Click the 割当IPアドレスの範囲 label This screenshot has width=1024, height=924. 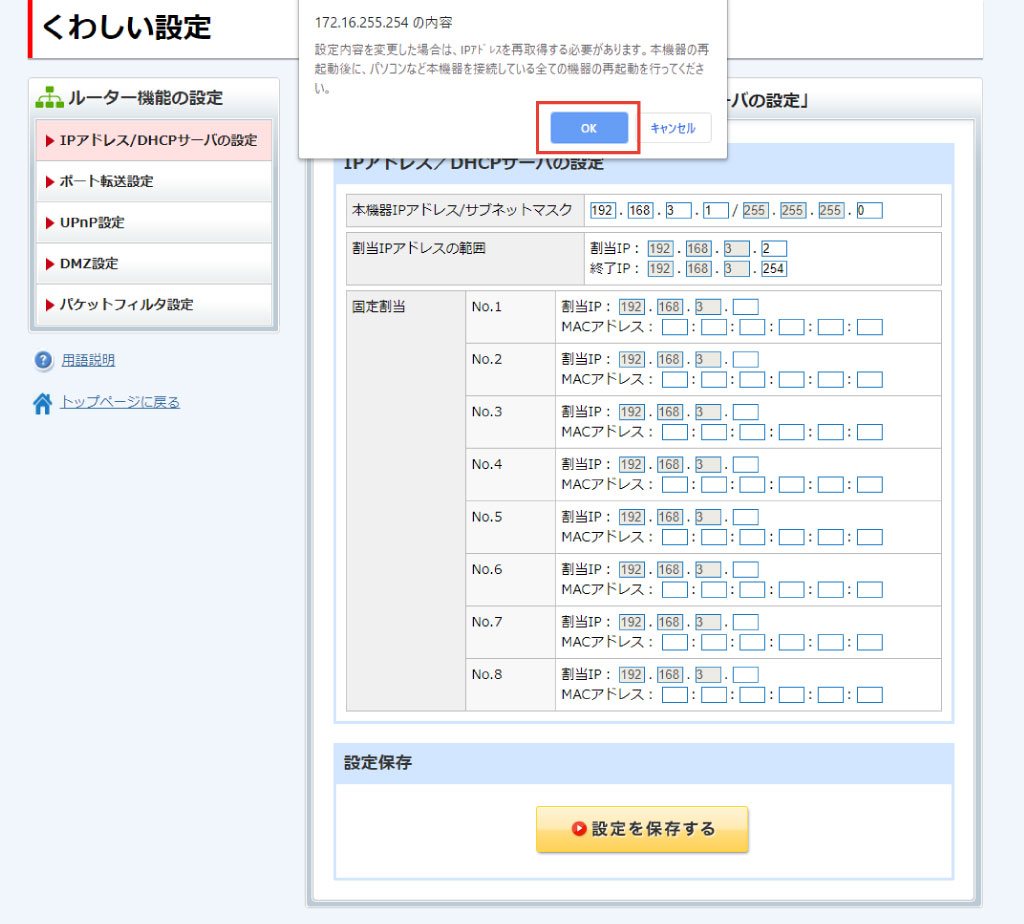(419, 249)
